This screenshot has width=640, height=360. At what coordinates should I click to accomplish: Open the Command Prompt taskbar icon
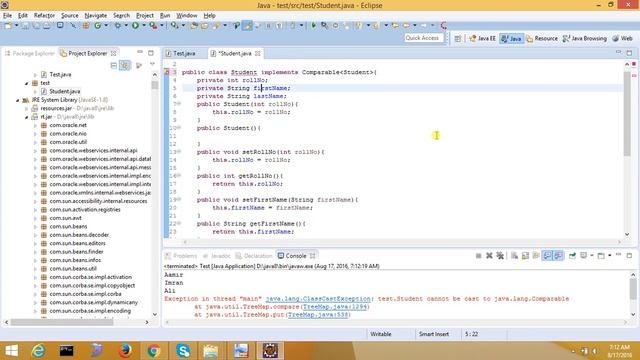(67, 351)
